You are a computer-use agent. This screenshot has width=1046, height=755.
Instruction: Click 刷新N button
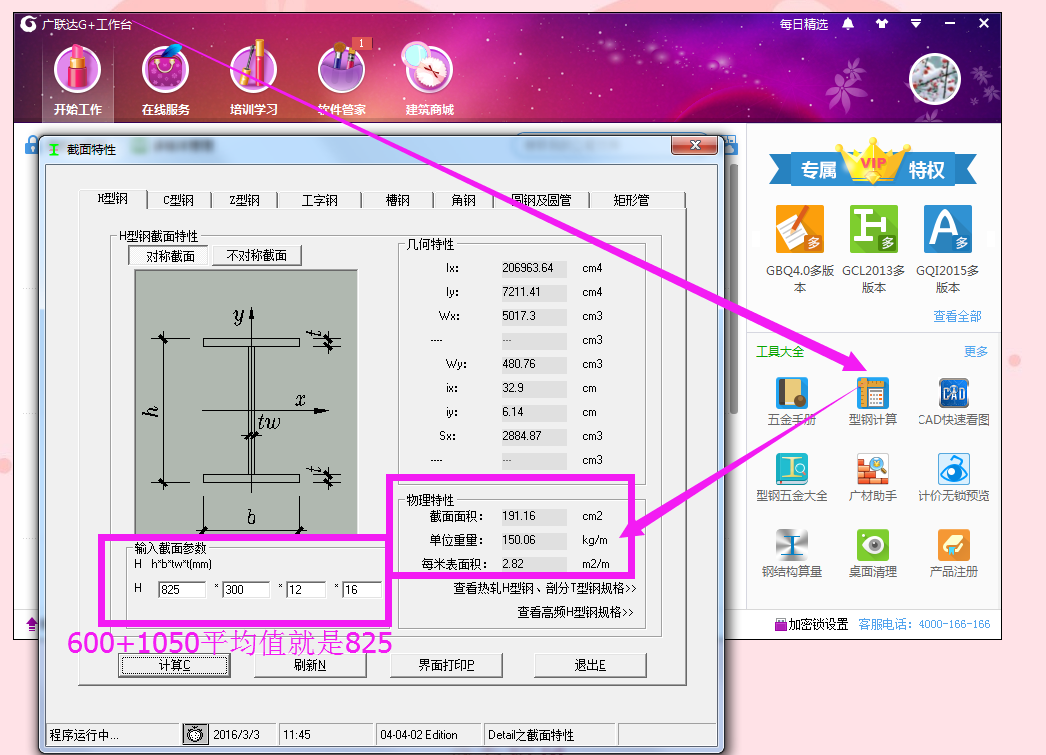point(310,665)
